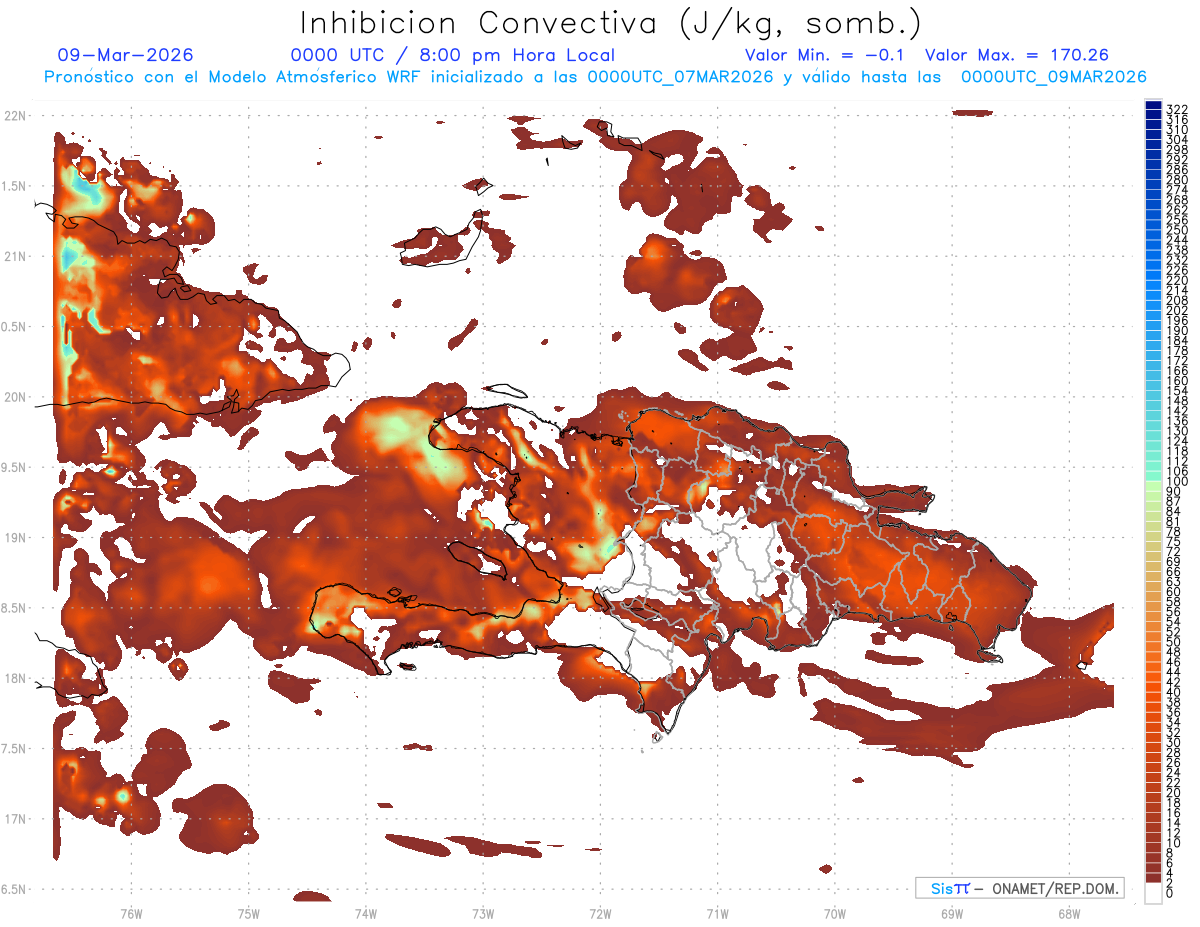
Task: Click the '322' color scale label
Action: [1177, 109]
